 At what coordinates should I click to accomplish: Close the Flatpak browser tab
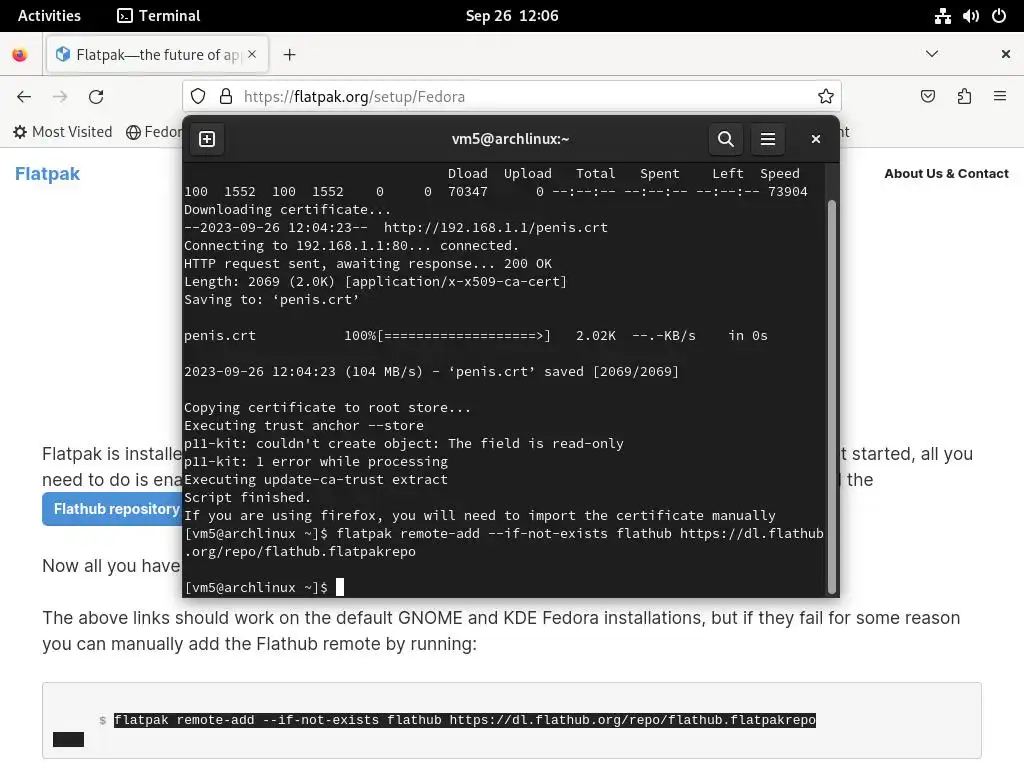(x=252, y=54)
